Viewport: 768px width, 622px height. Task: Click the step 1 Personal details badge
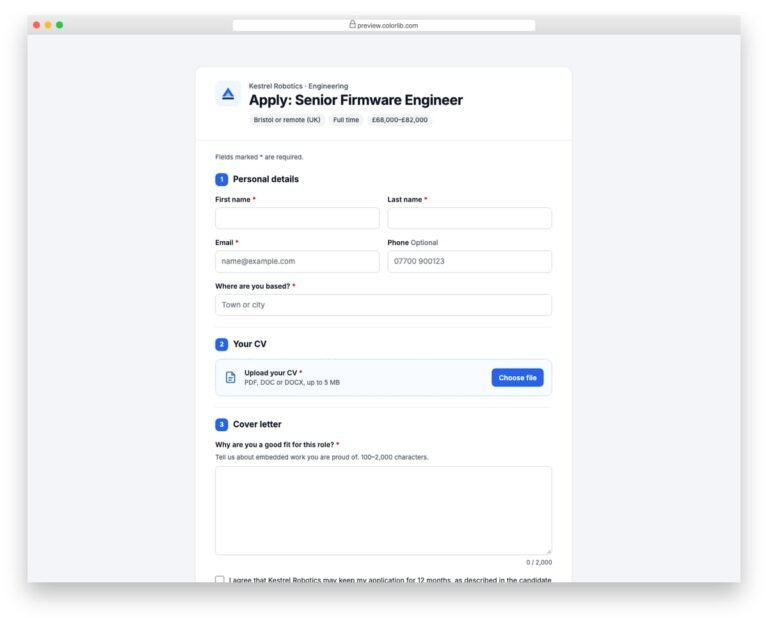(221, 179)
